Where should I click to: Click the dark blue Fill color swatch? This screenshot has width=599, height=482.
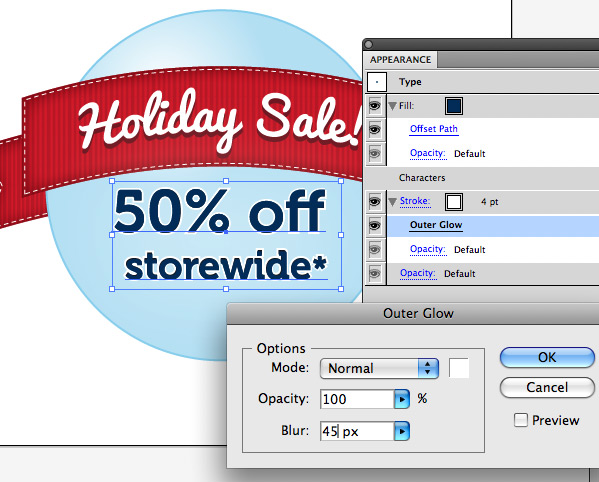pyautogui.click(x=454, y=106)
